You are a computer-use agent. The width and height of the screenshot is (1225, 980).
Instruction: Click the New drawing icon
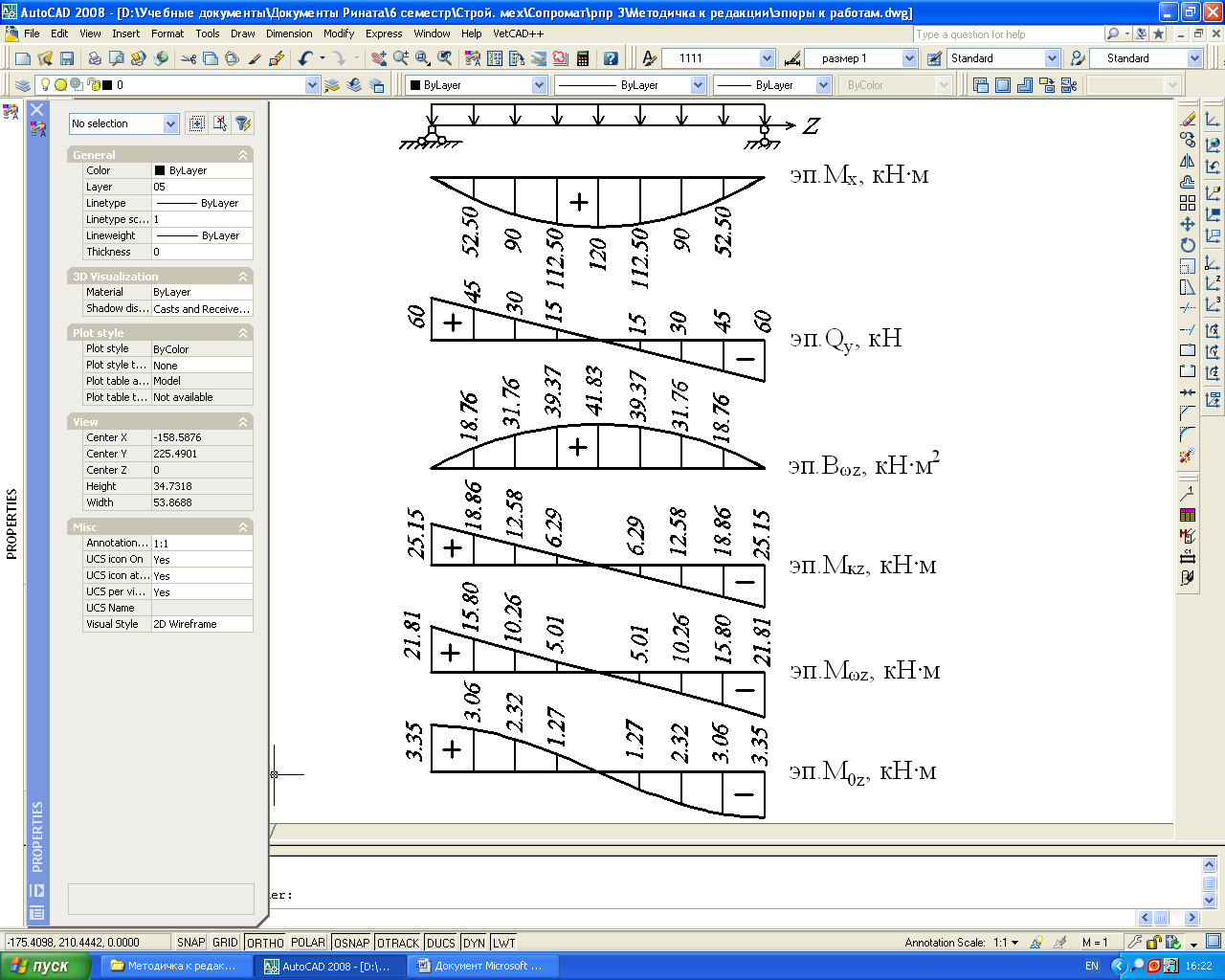pyautogui.click(x=23, y=58)
